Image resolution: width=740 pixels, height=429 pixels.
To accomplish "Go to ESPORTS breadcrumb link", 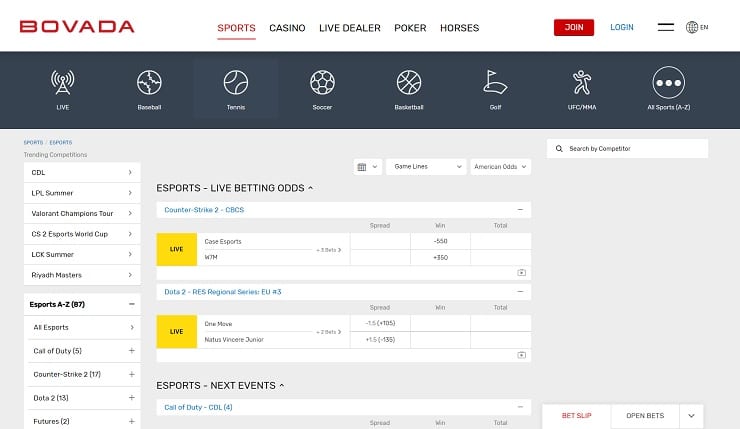I will pyautogui.click(x=61, y=142).
